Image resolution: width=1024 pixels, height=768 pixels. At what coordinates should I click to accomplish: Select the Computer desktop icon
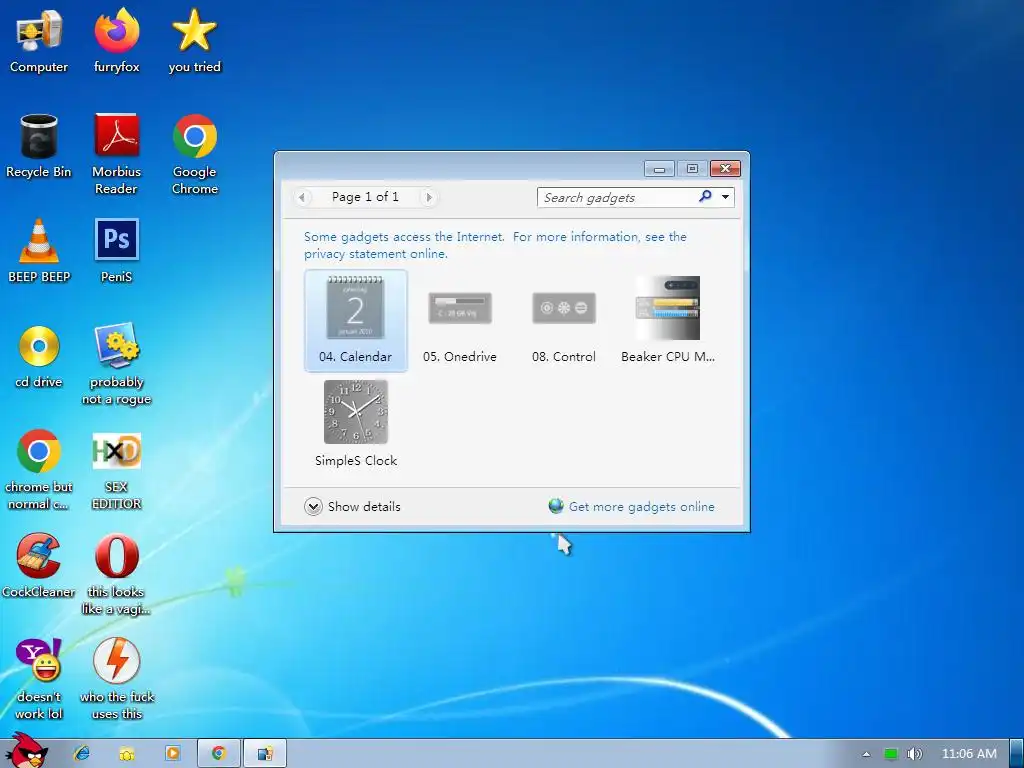tap(39, 42)
